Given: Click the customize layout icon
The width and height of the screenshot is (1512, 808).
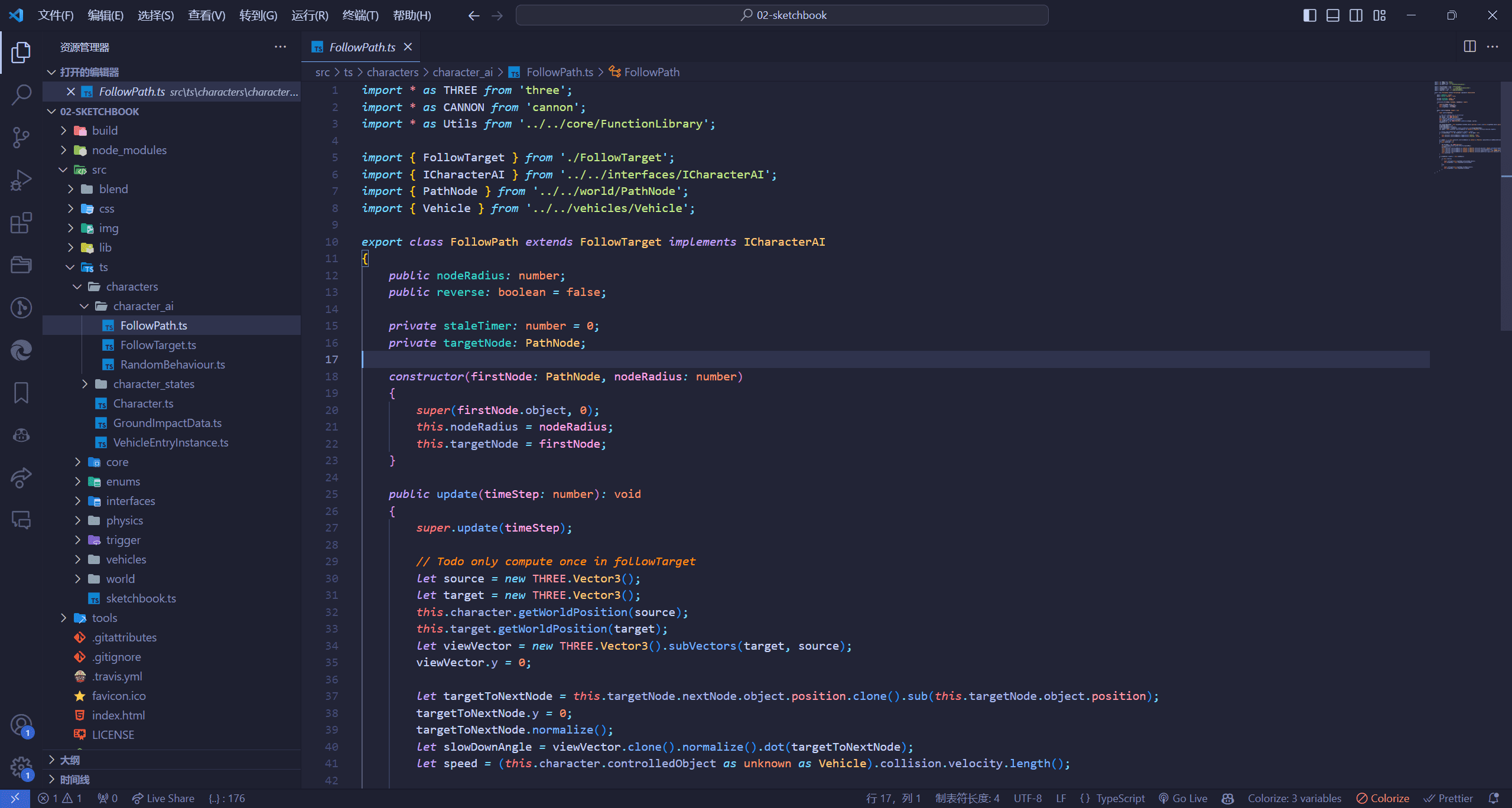Looking at the screenshot, I should pyautogui.click(x=1380, y=15).
